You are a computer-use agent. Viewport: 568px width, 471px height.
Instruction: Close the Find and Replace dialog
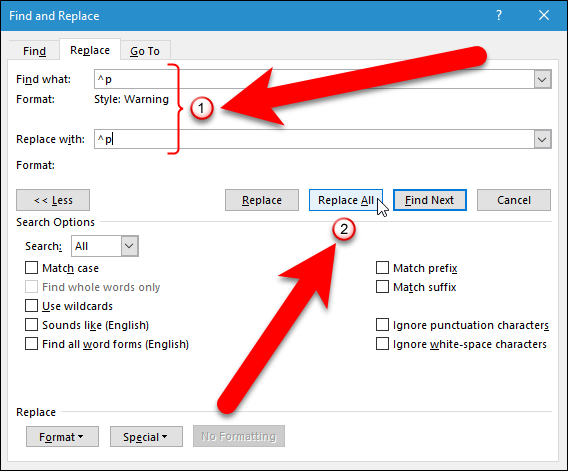click(x=544, y=16)
